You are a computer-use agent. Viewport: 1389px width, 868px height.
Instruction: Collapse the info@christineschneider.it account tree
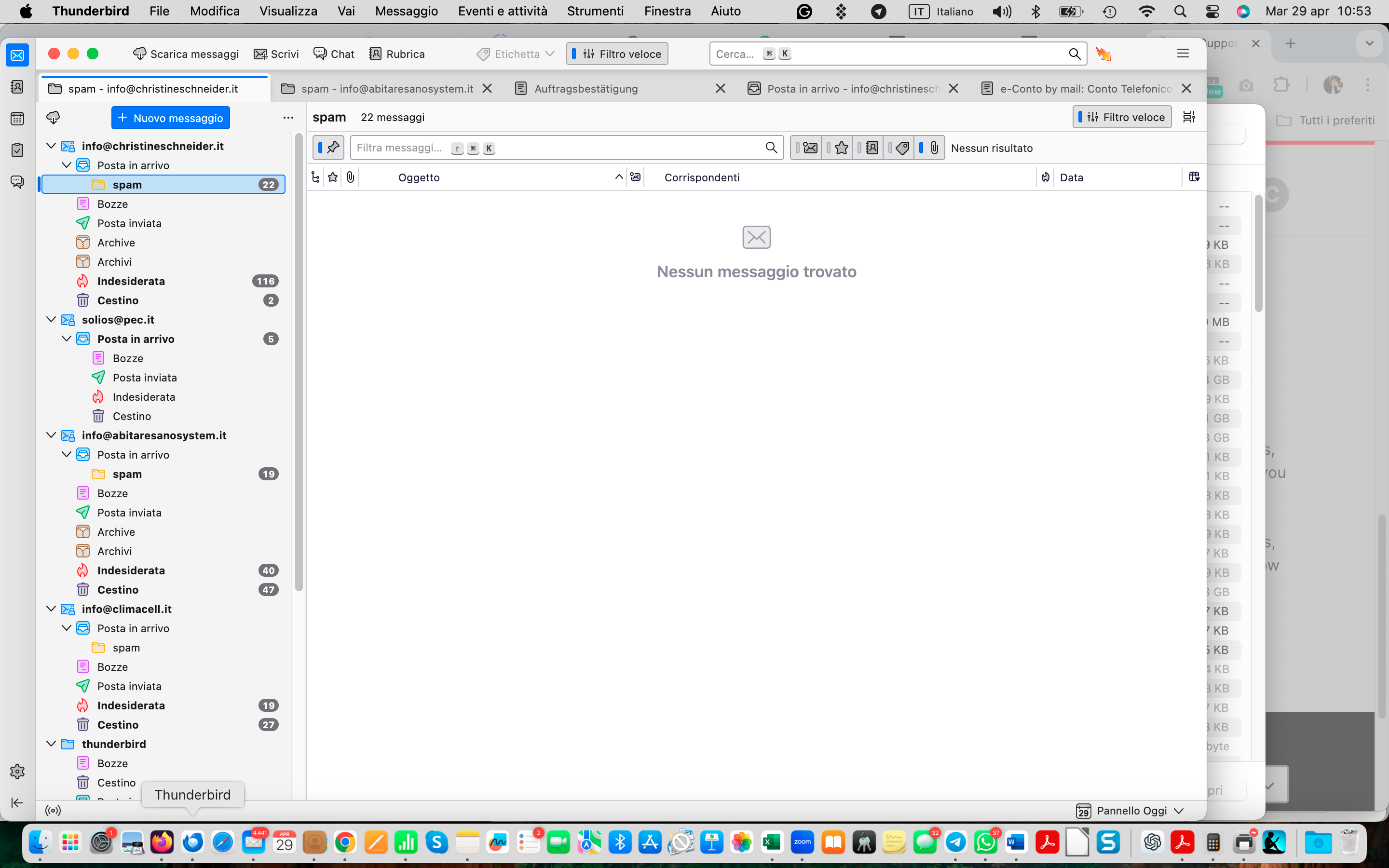[x=51, y=146]
